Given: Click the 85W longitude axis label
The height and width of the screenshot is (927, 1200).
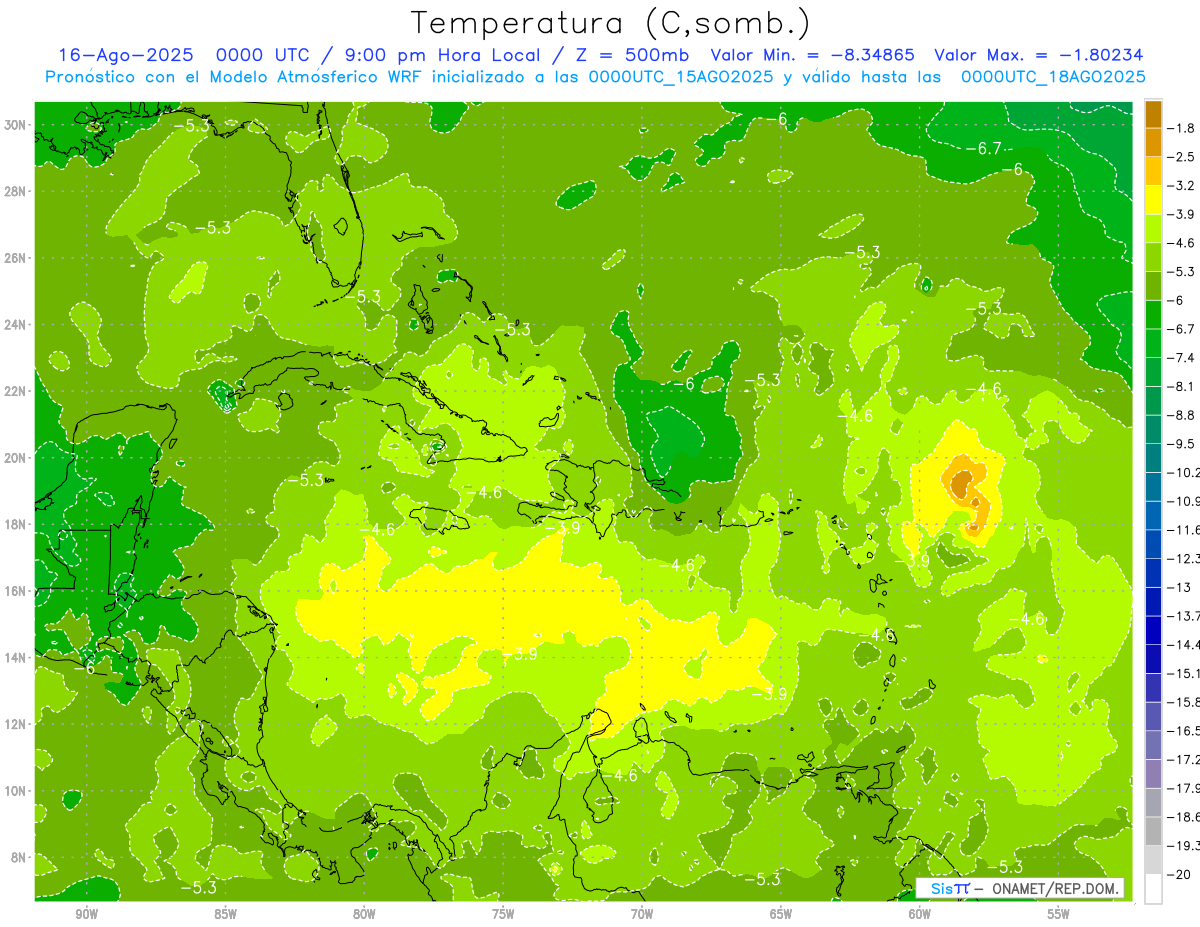Looking at the screenshot, I should (225, 914).
